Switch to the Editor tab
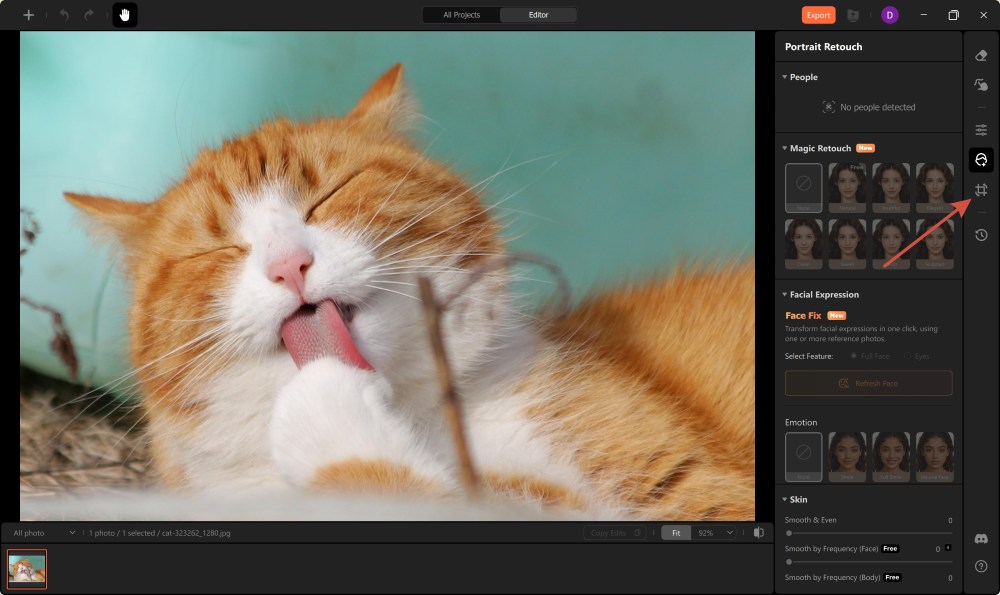Screen dimensions: 1000x595 539,14
